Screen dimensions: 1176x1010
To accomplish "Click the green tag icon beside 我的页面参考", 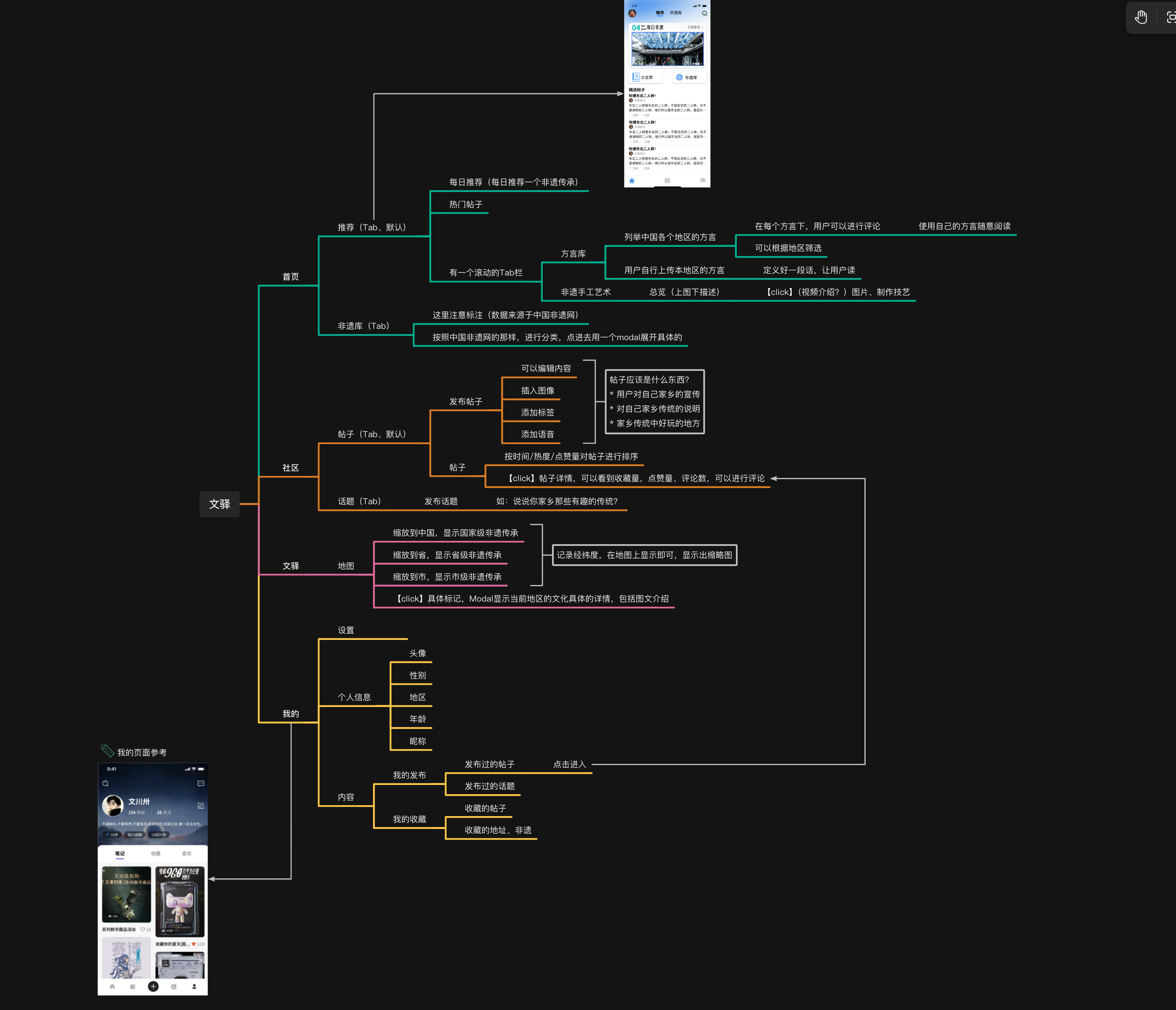I will pos(107,751).
